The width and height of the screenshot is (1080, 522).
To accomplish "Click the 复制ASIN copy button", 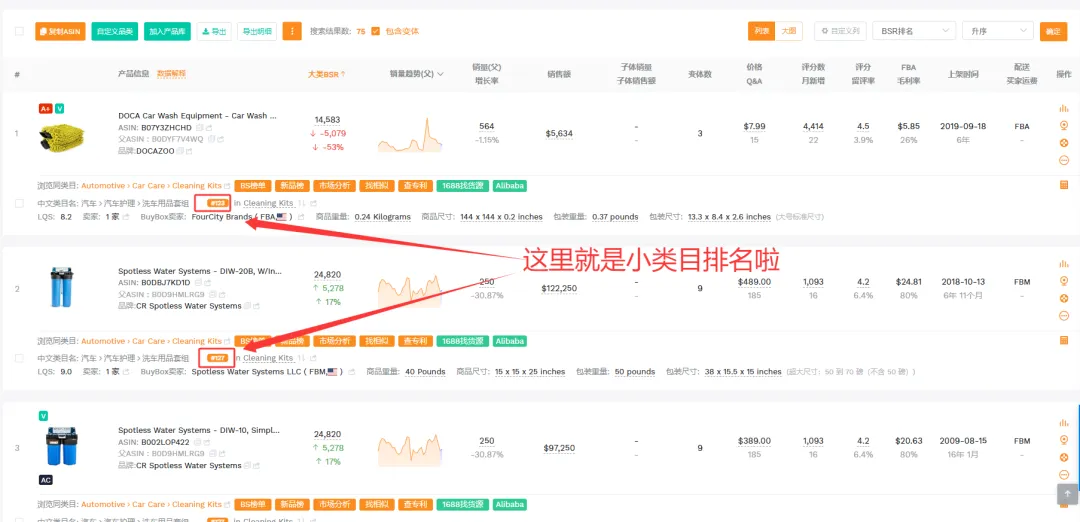I will (60, 32).
